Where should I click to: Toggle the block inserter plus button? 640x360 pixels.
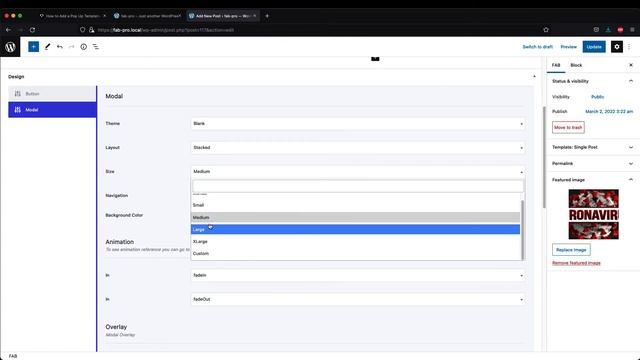tap(33, 47)
